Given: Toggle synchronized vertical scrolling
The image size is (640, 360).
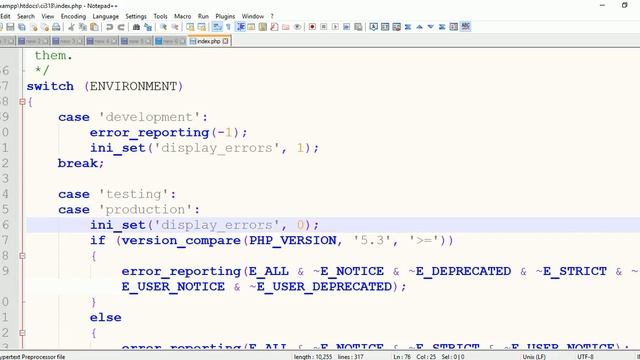Looking at the screenshot, I should click(x=190, y=27).
